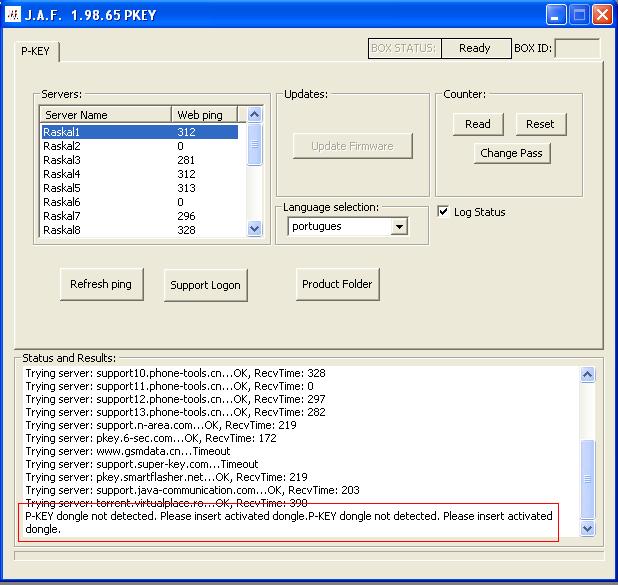This screenshot has width=618, height=585.
Task: Click the Read counter button
Action: tap(478, 124)
